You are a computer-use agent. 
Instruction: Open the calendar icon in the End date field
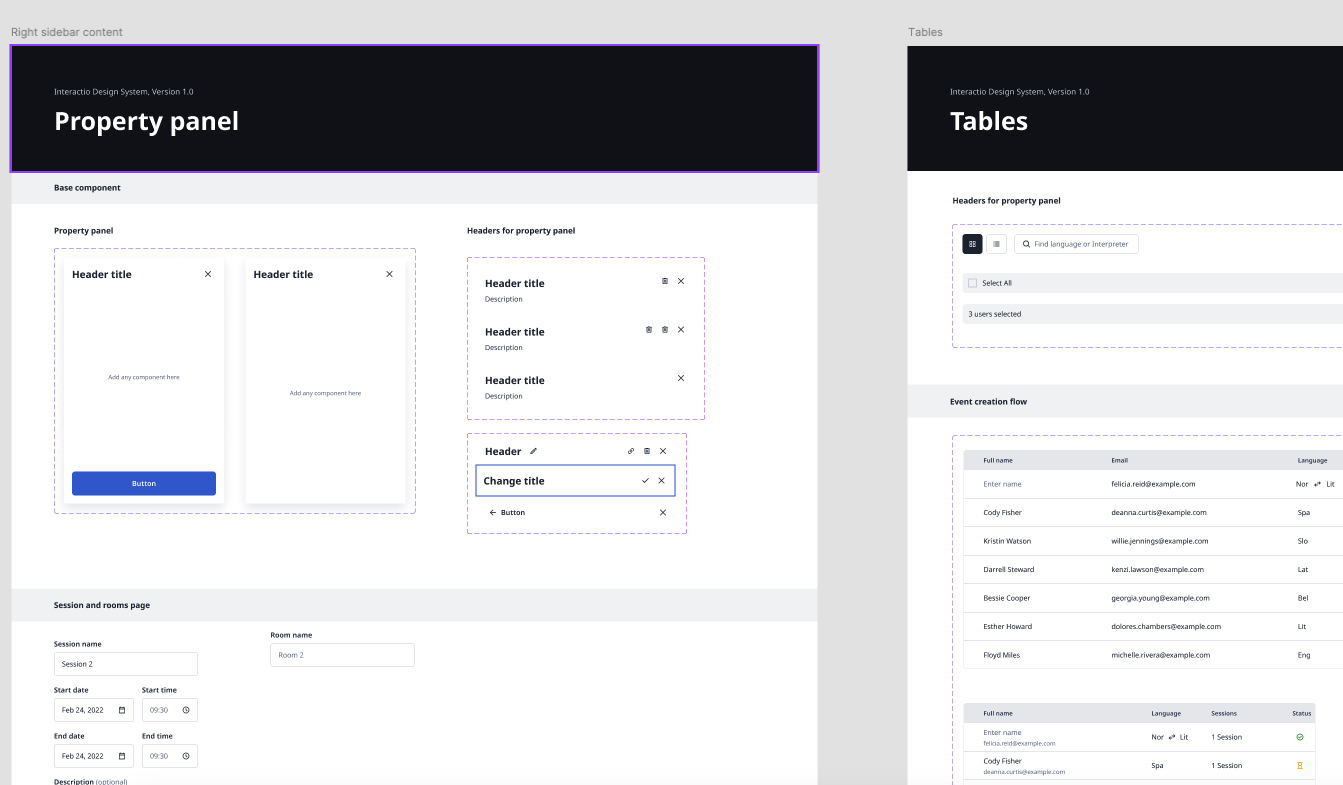(x=122, y=756)
